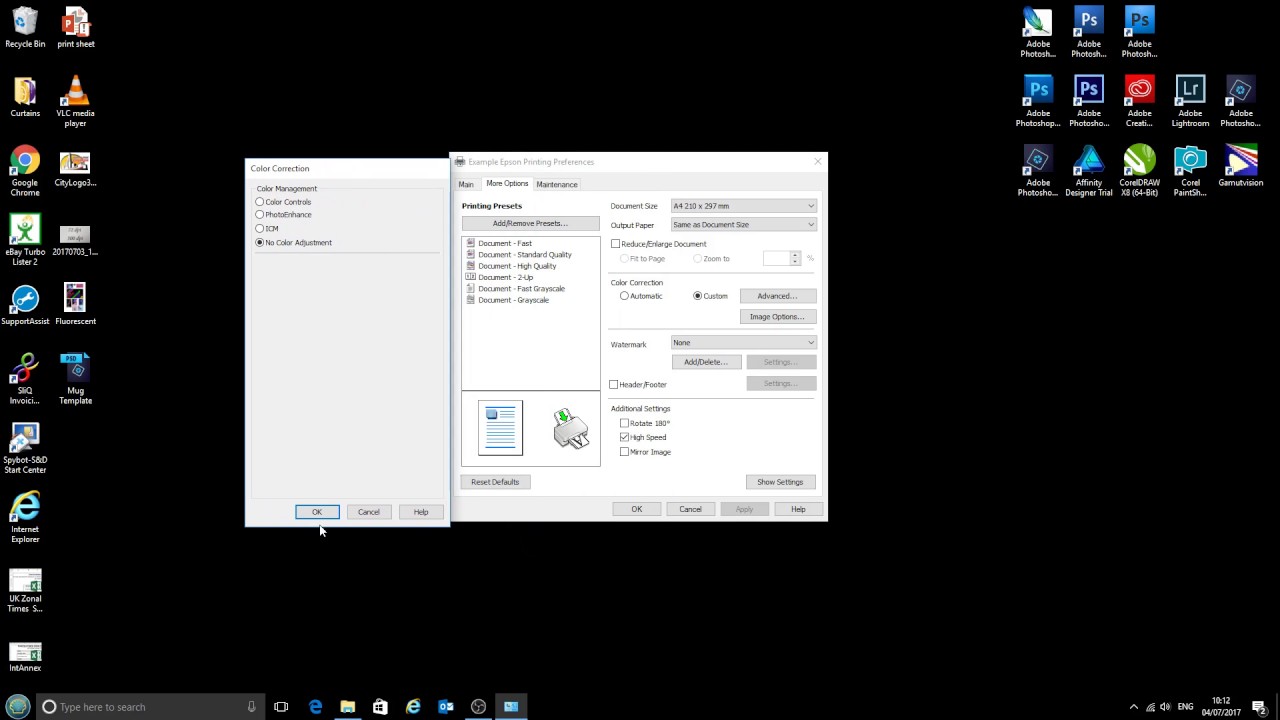The height and width of the screenshot is (720, 1280).
Task: Show hidden system tray icons
Action: click(x=1133, y=707)
